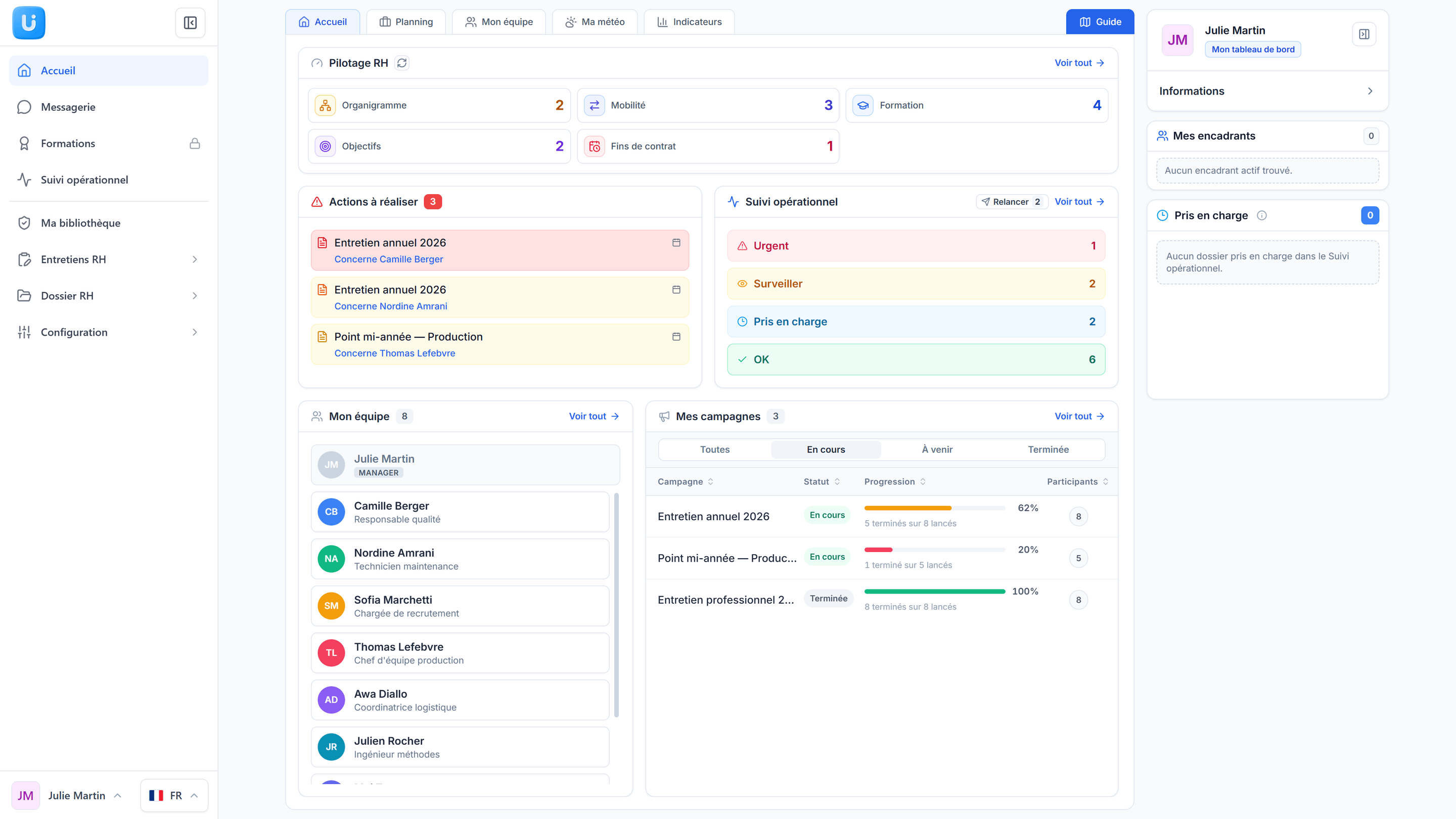Open the Urgent status row
Image resolution: width=1456 pixels, height=819 pixels.
click(x=916, y=246)
